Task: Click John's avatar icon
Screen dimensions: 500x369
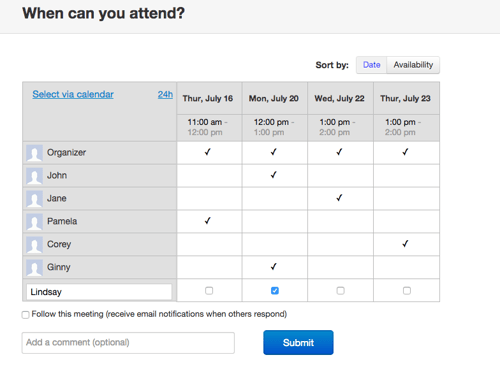Action: [x=34, y=176]
